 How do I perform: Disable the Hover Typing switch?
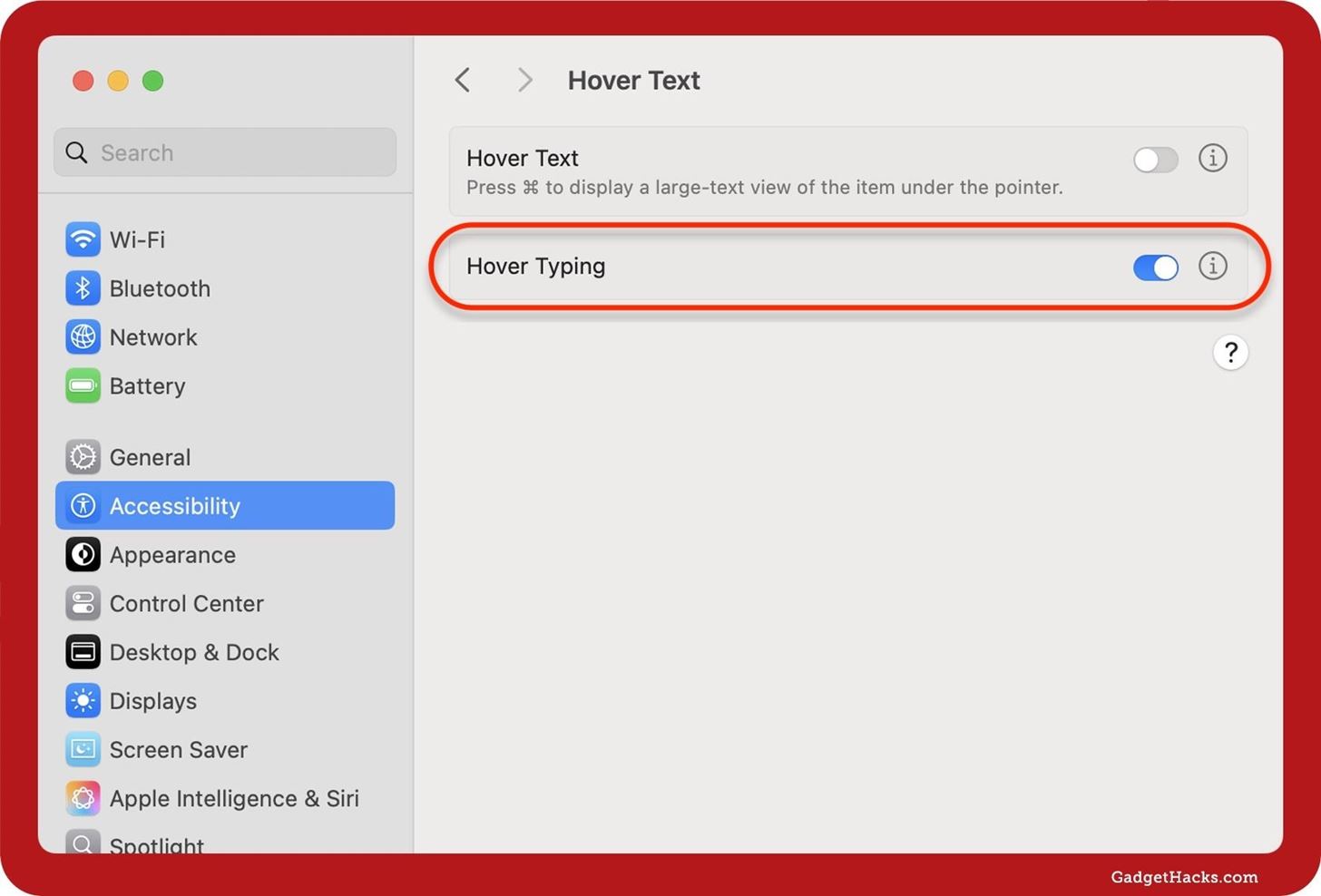point(1155,268)
